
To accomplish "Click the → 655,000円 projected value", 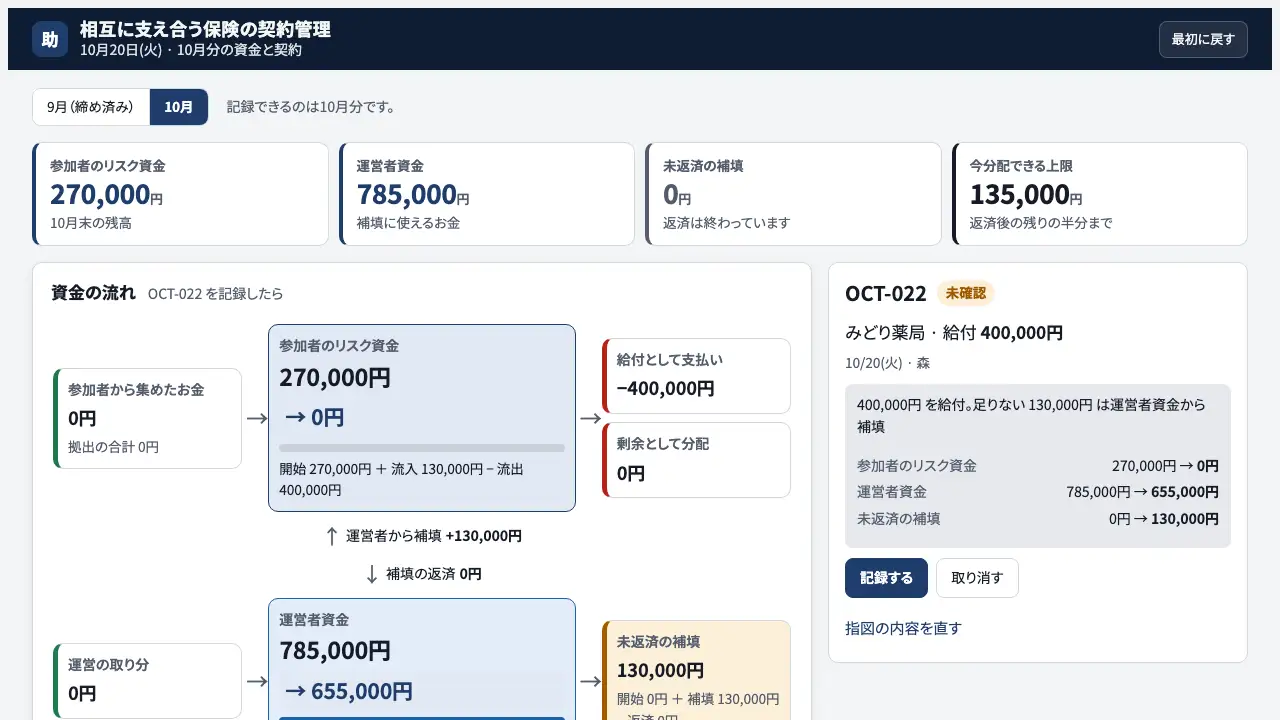I will [348, 691].
